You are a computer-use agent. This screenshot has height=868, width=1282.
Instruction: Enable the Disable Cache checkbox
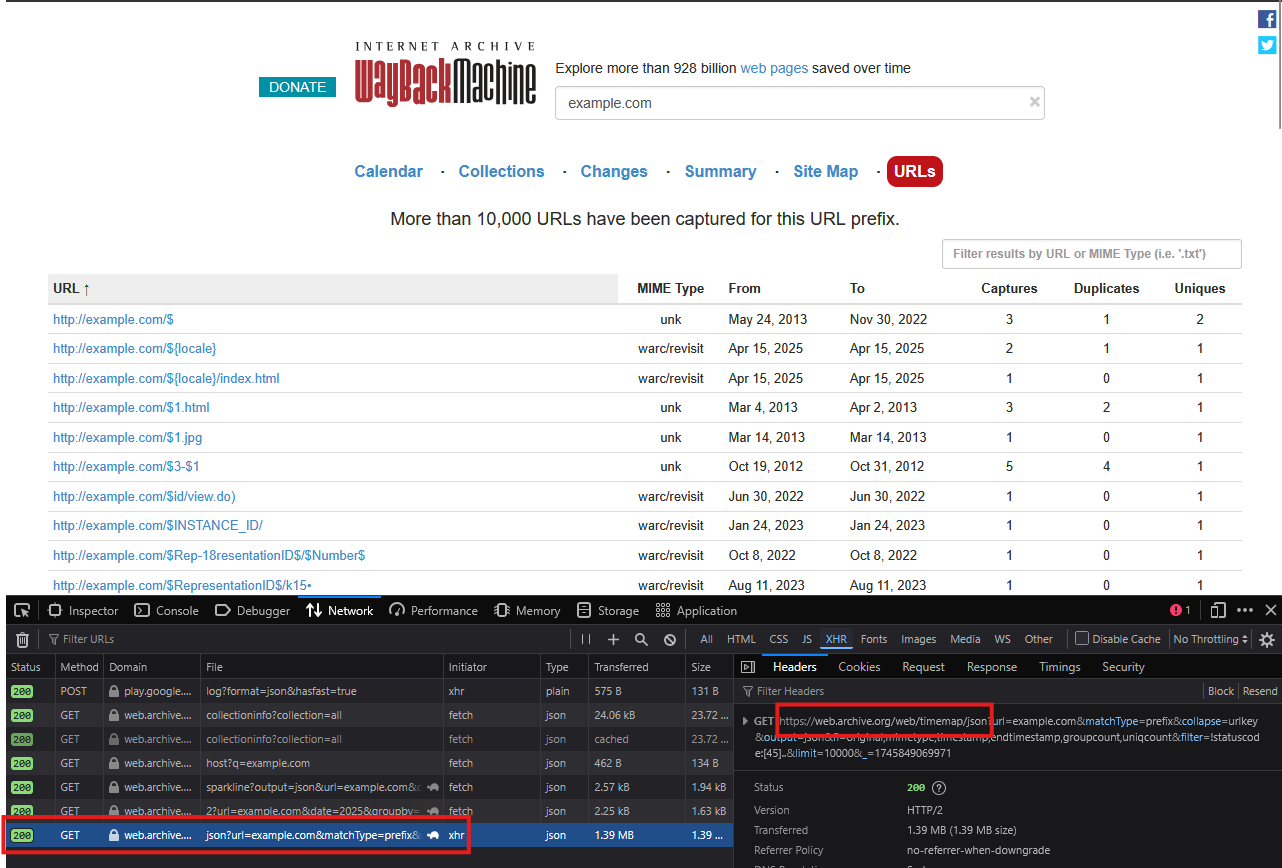click(1082, 639)
